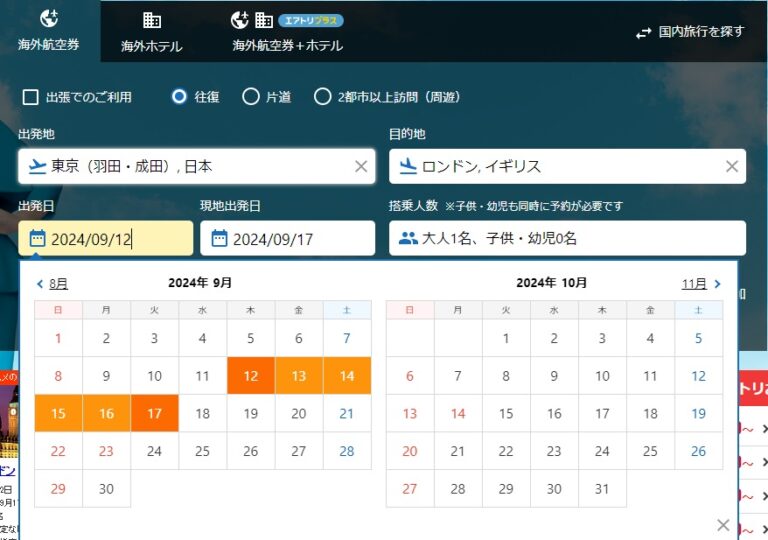Click the calendar icon in 現地出発日 field
The width and height of the screenshot is (768, 540).
pos(219,239)
